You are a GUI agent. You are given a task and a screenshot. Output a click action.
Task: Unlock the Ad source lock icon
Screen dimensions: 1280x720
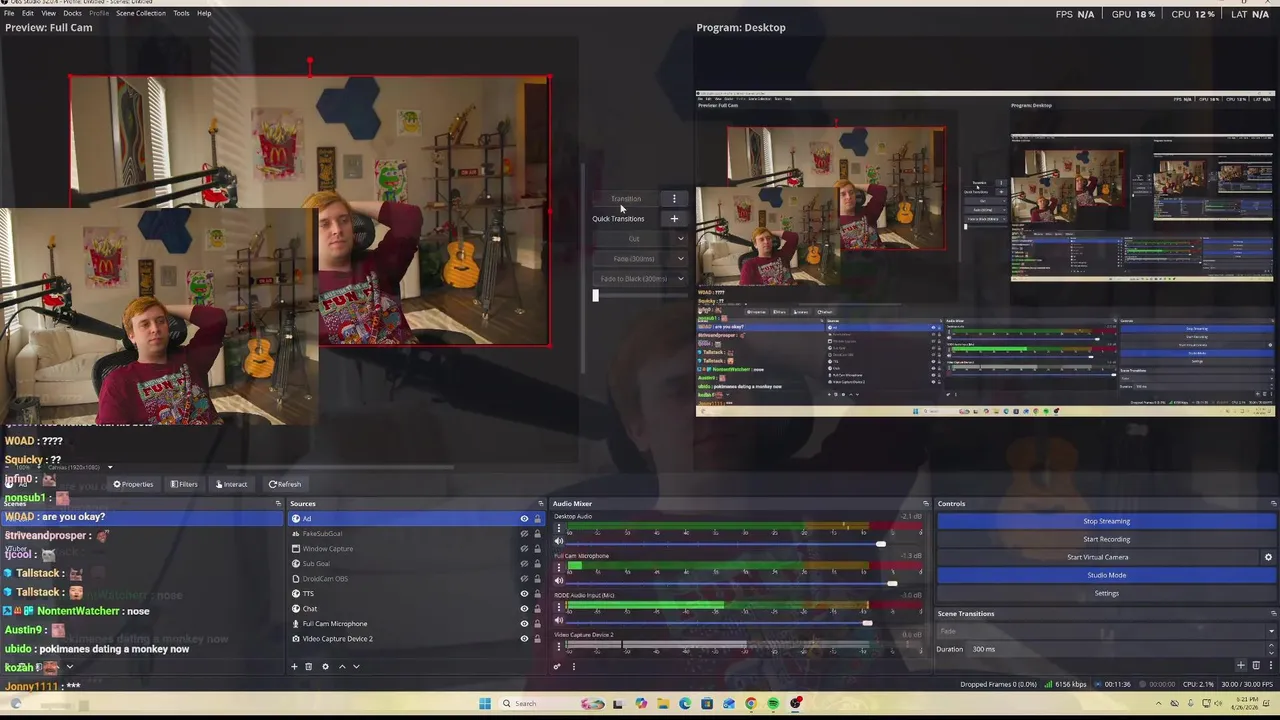(537, 519)
